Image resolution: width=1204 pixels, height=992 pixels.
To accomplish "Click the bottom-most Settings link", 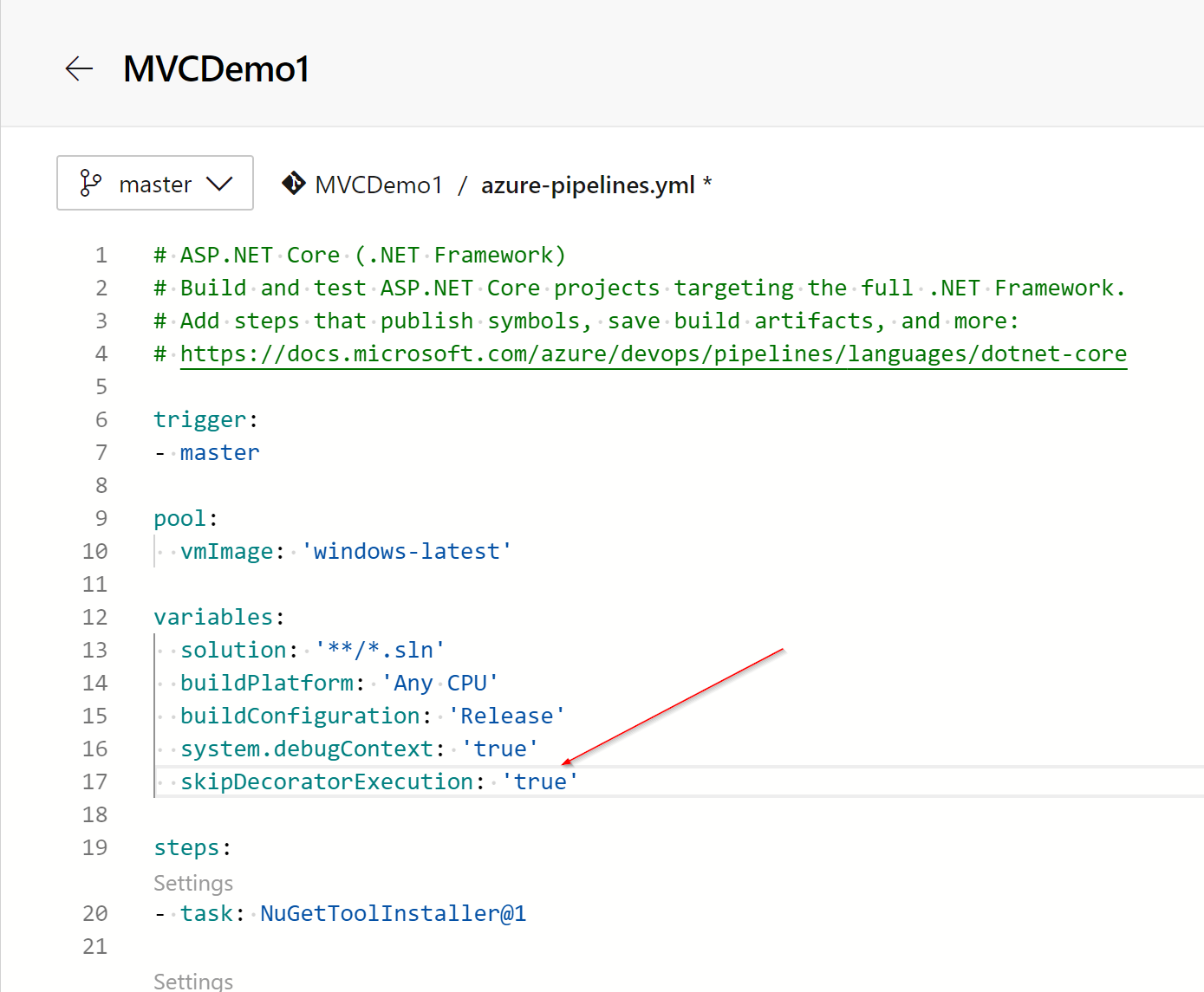I will click(x=193, y=981).
